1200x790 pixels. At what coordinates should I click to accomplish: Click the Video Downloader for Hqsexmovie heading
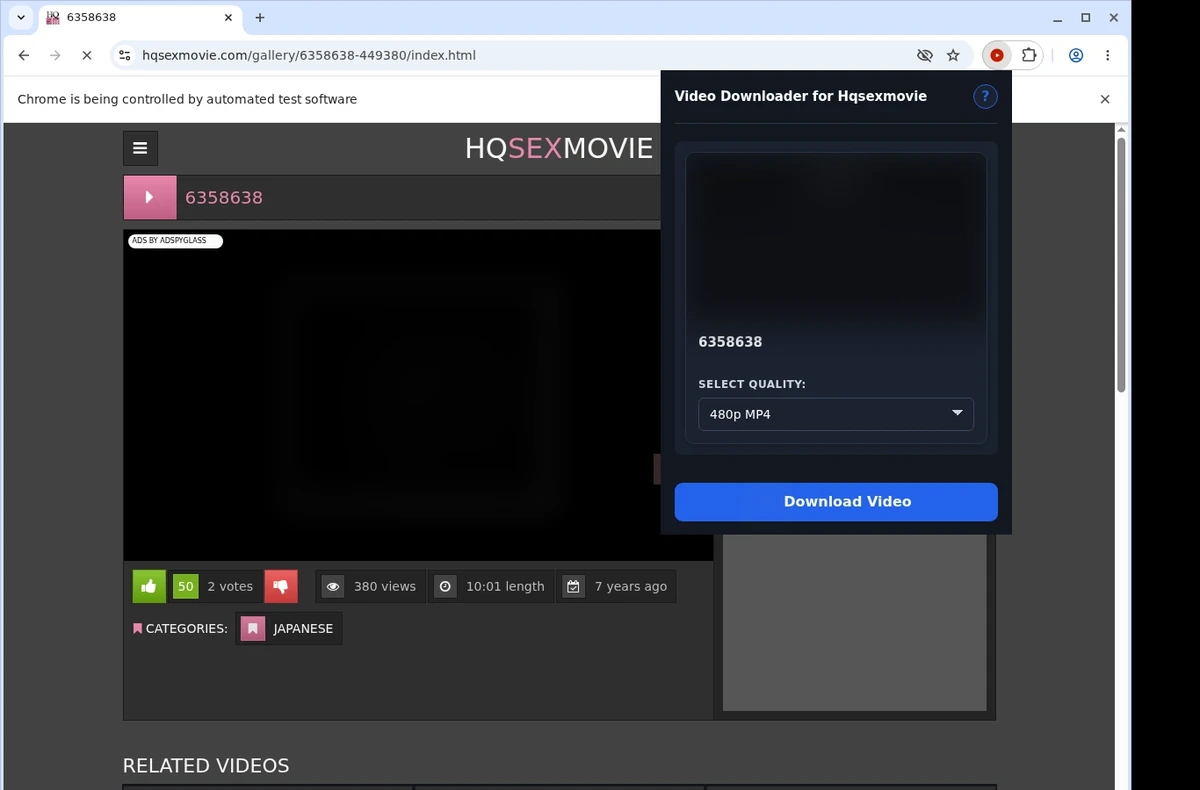(x=800, y=96)
